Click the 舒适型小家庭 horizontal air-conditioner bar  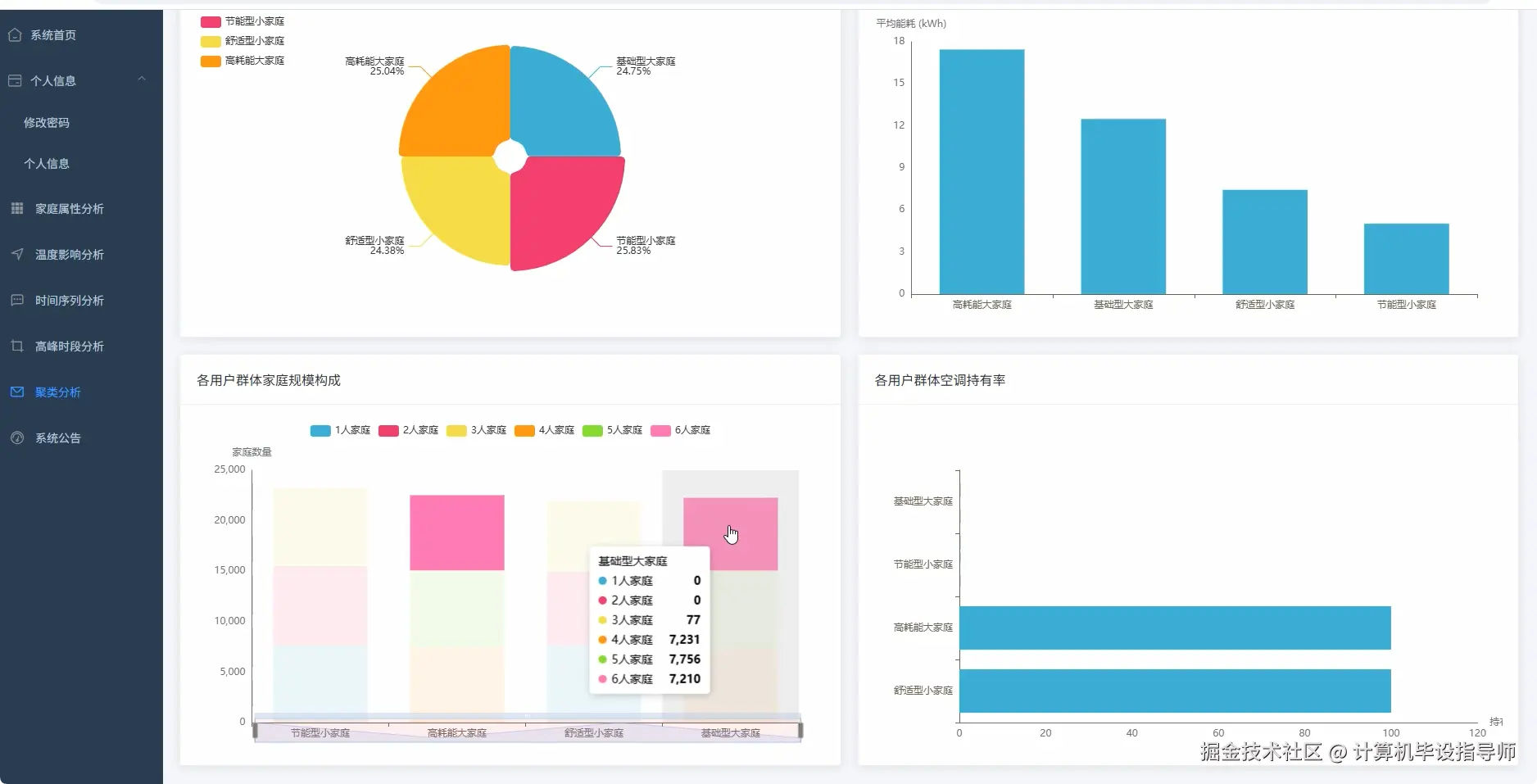(1175, 691)
